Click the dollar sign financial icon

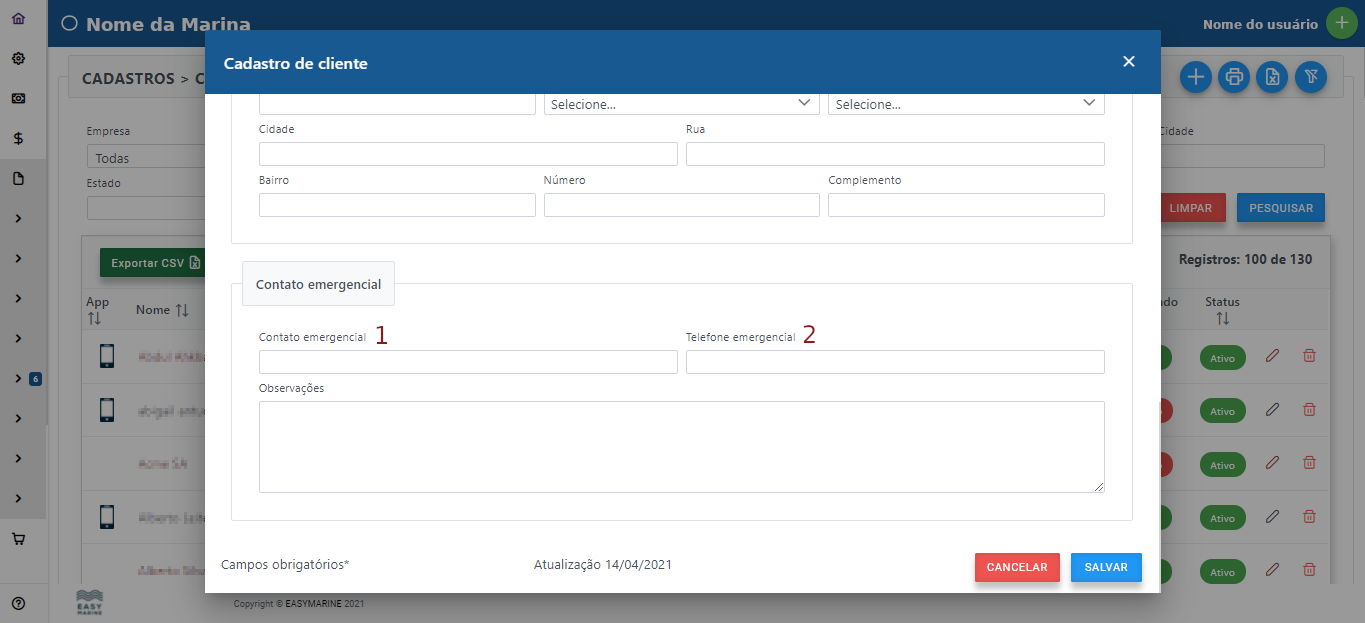point(17,138)
